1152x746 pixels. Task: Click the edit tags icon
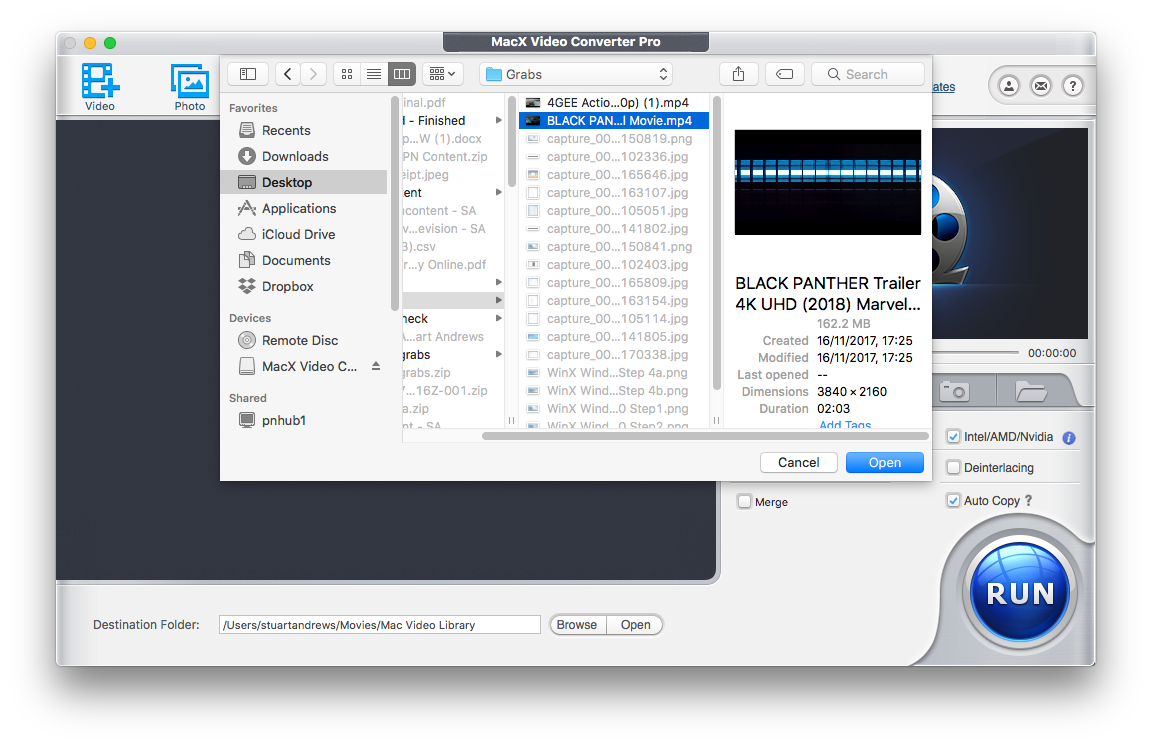(x=785, y=74)
